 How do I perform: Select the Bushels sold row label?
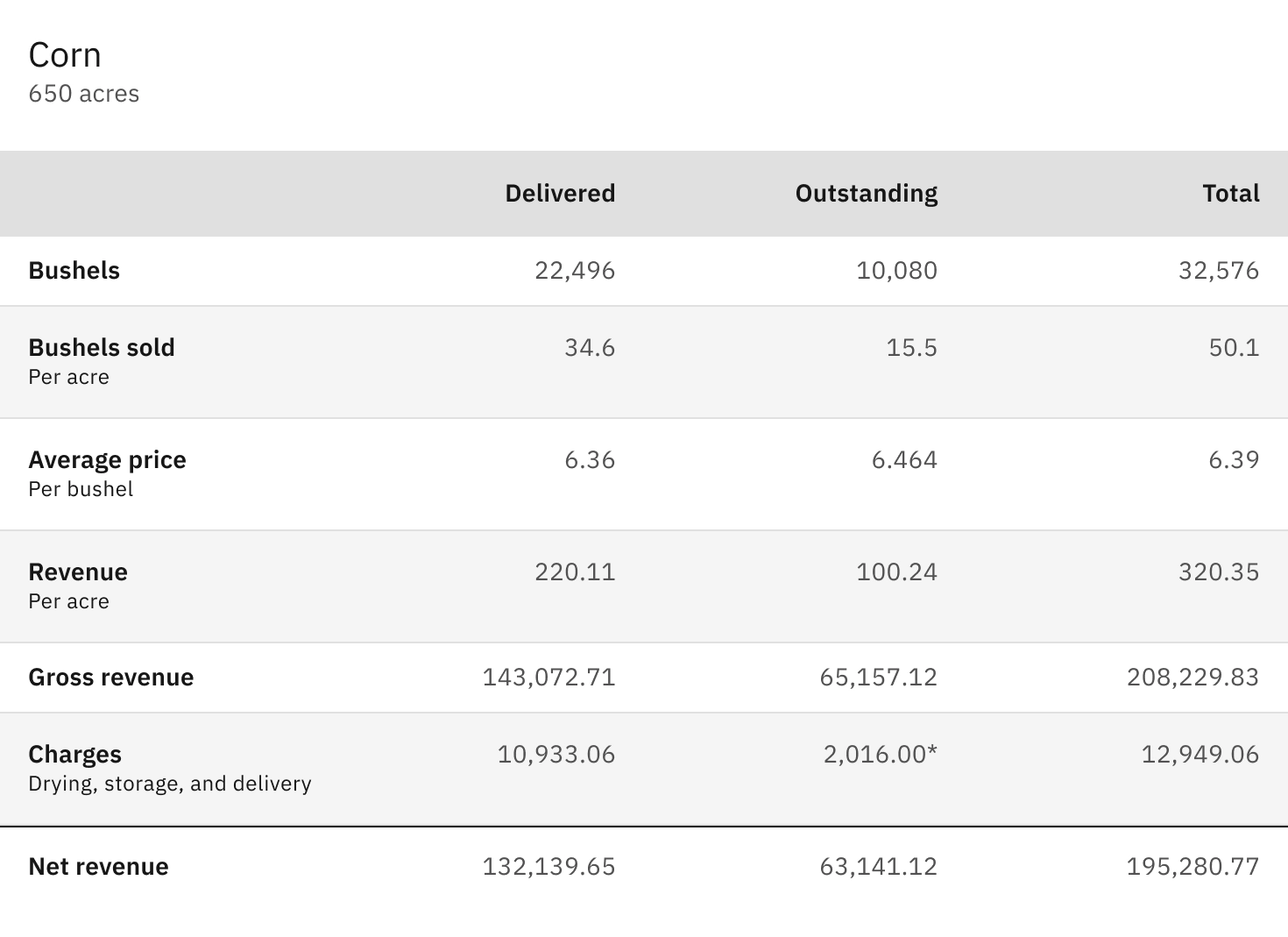(102, 348)
